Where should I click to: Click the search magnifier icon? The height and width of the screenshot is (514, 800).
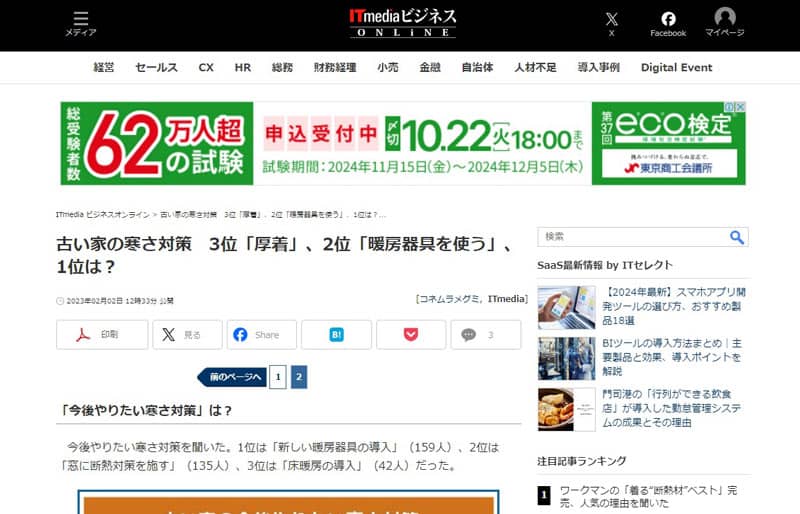(x=737, y=237)
